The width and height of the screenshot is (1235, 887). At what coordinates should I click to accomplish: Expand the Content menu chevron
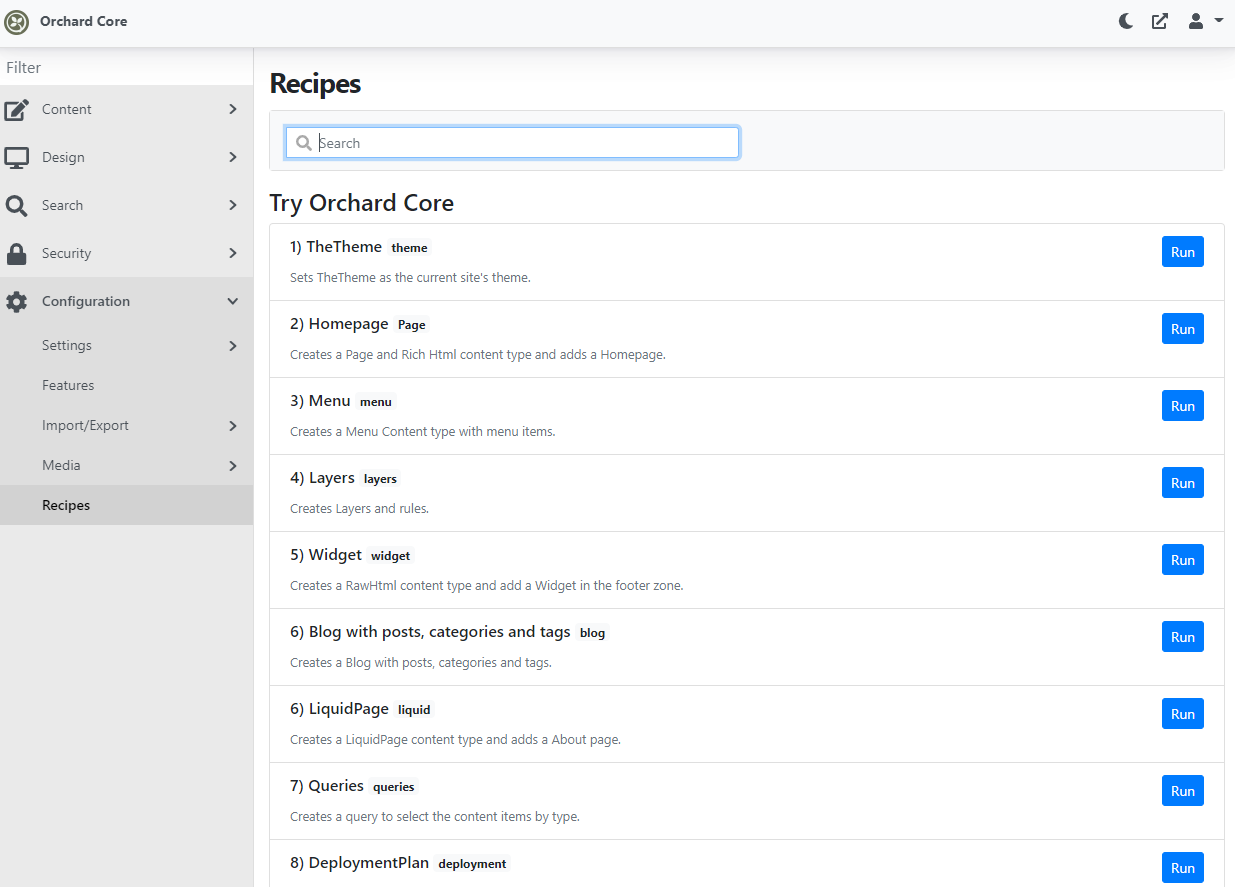(x=233, y=109)
